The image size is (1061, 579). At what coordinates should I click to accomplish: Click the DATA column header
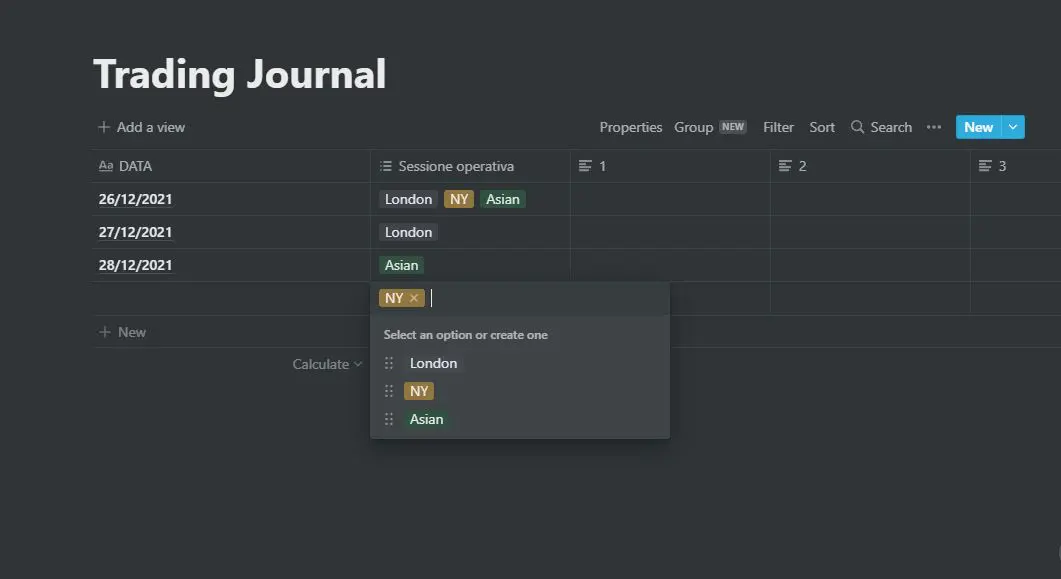click(x=231, y=166)
